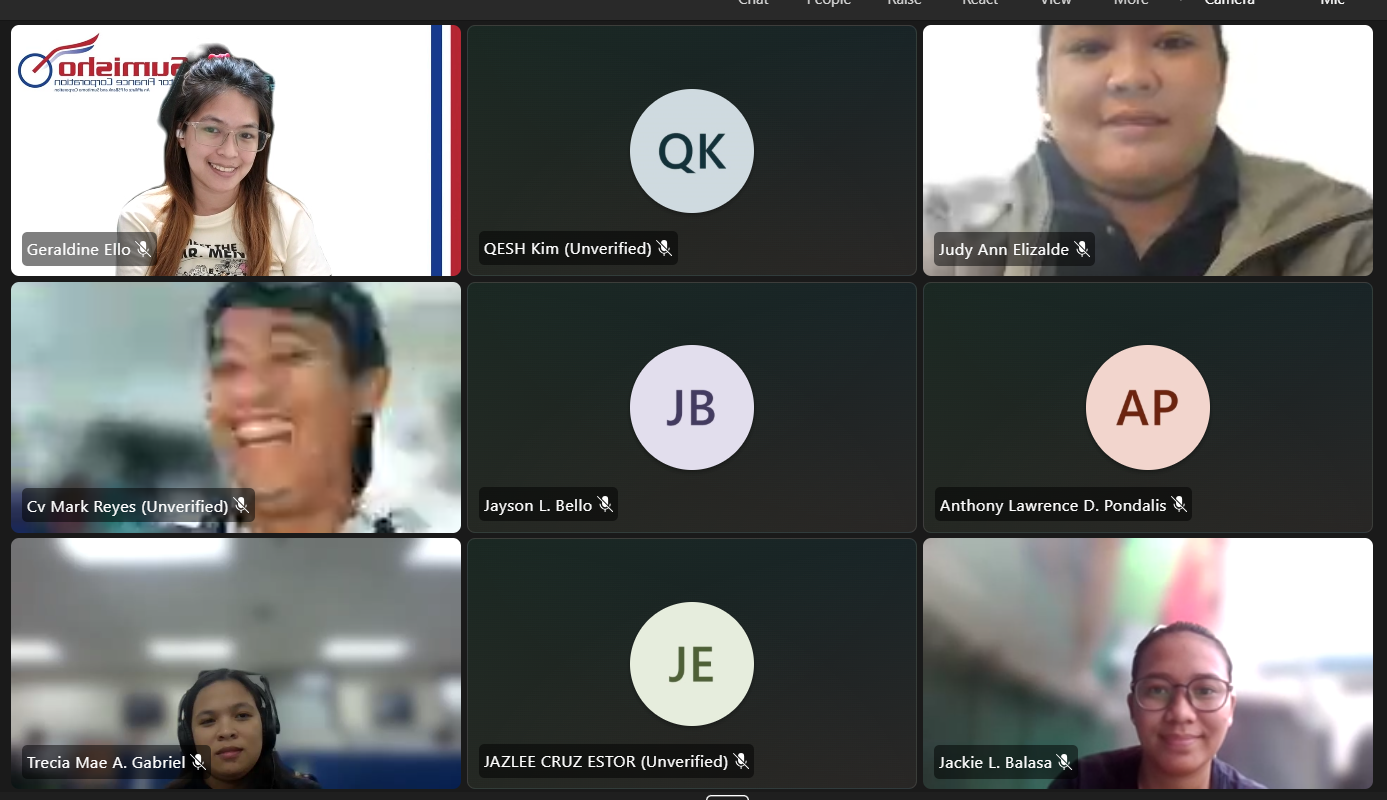Click muted mic icon beside Trecia Mae A. Gabriel
The width and height of the screenshot is (1387, 800).
tap(198, 762)
